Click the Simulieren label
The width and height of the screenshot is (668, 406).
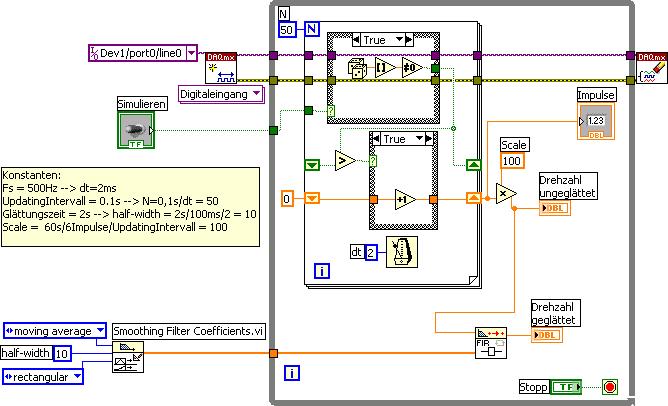[x=142, y=104]
